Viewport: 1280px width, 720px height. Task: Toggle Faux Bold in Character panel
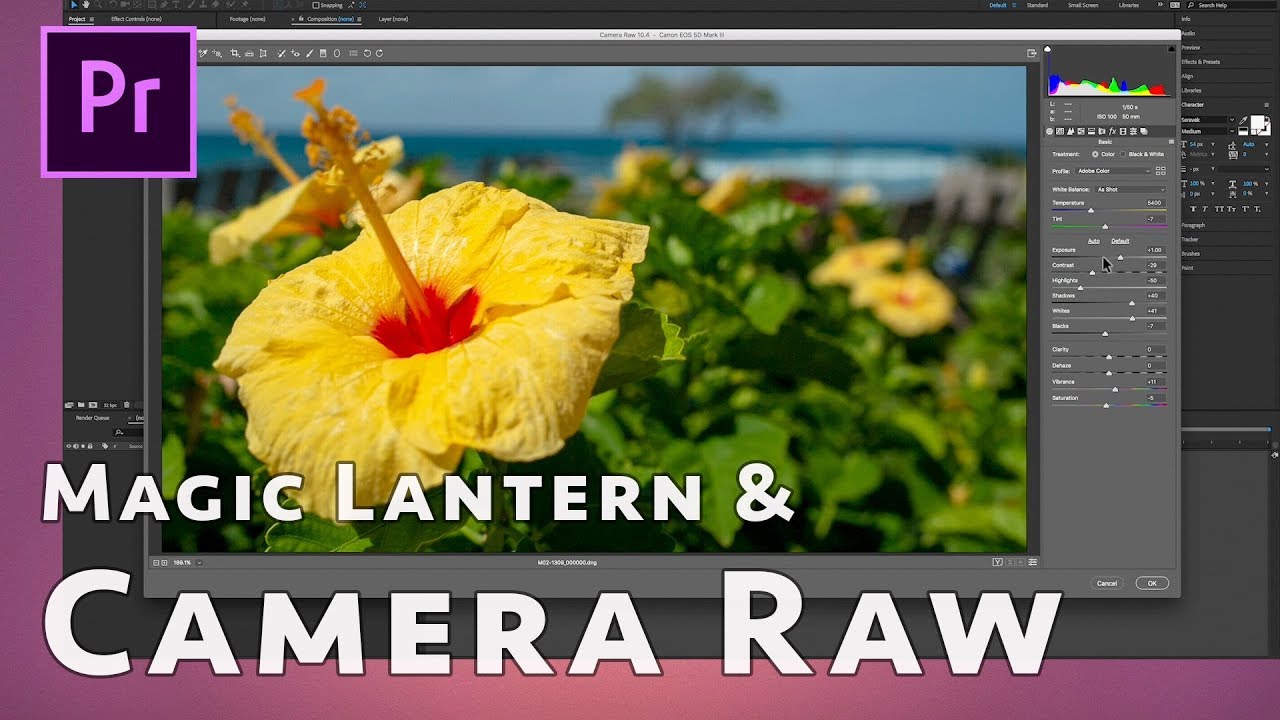click(1193, 209)
